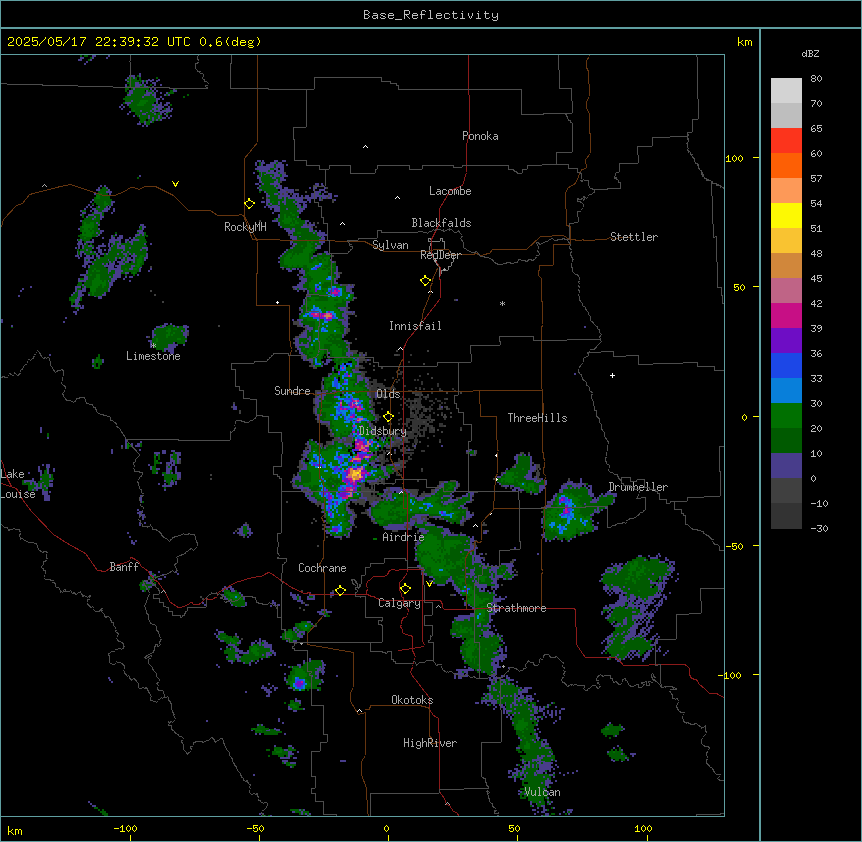
Task: Click the Sylvan label
Action: pos(390,245)
